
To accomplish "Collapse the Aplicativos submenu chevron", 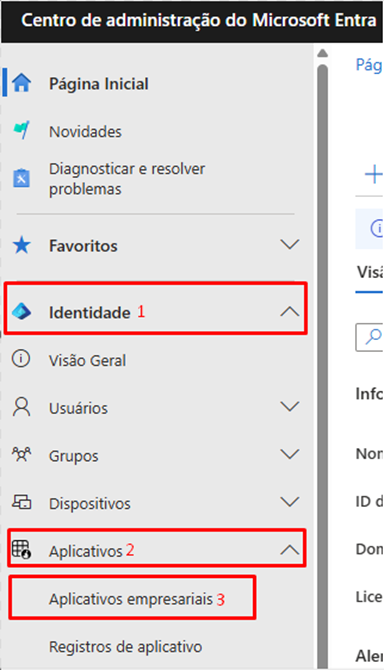I will pyautogui.click(x=289, y=550).
